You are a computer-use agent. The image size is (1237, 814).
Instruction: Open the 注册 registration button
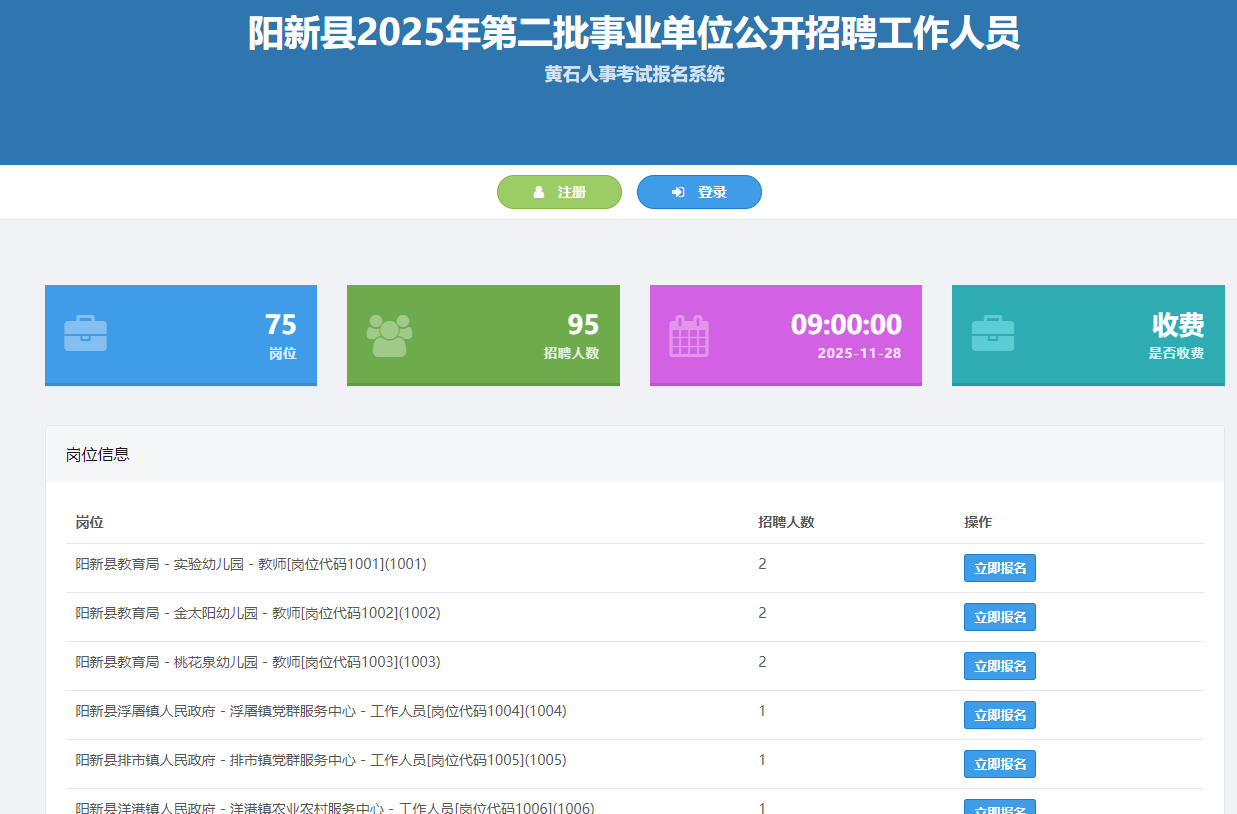559,192
